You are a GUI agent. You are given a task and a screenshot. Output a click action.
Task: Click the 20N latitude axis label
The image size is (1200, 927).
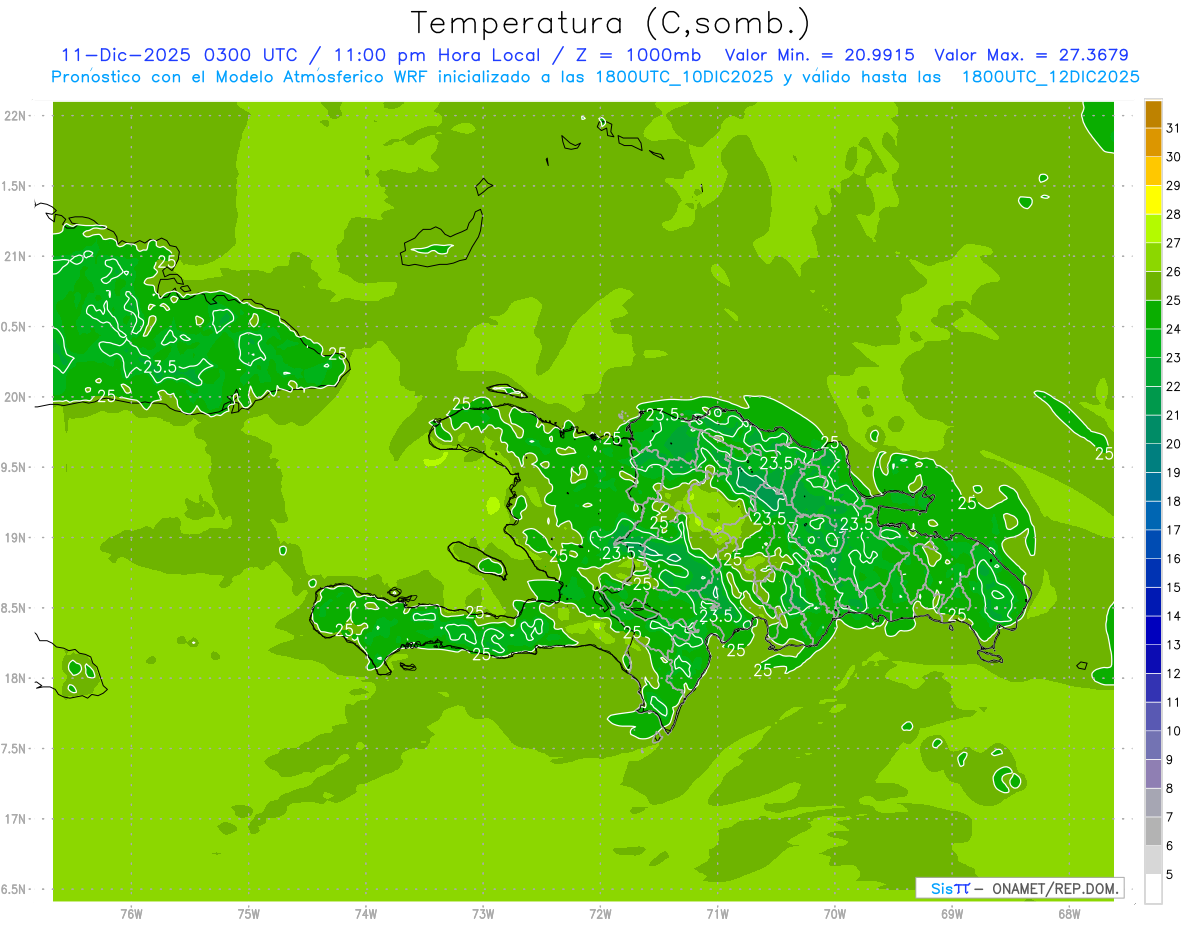(16, 397)
